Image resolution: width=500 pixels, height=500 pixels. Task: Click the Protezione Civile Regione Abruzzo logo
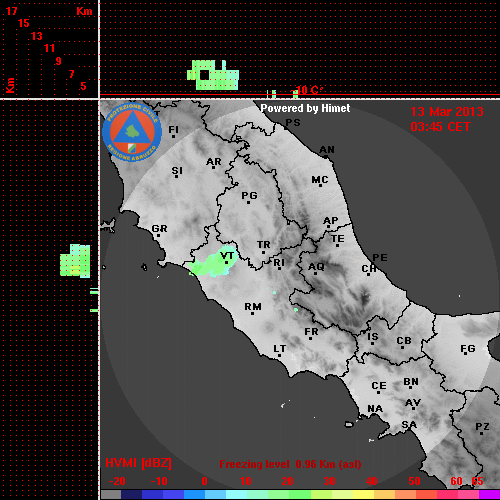[x=132, y=132]
